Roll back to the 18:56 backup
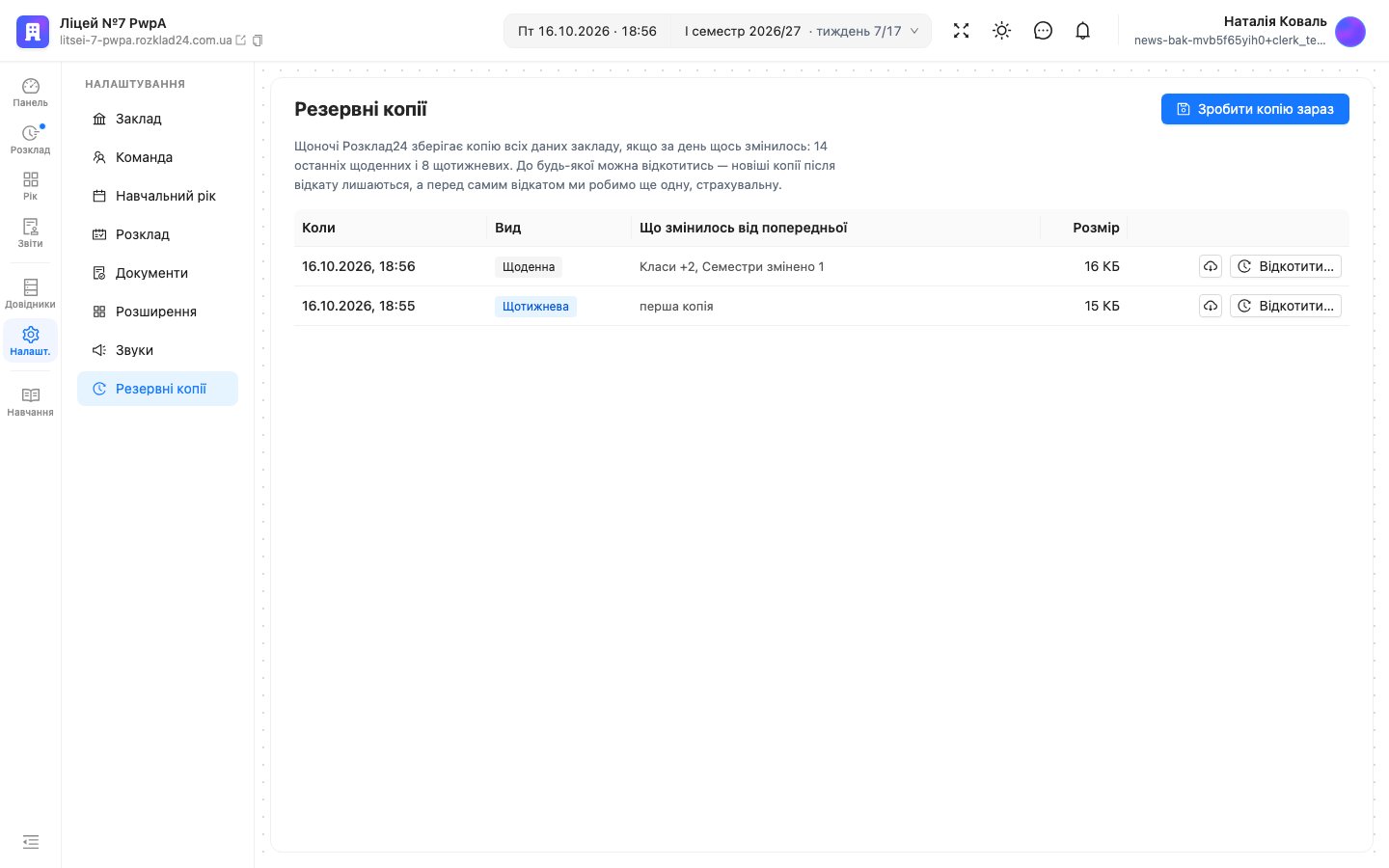The height and width of the screenshot is (868, 1389). point(1286,266)
